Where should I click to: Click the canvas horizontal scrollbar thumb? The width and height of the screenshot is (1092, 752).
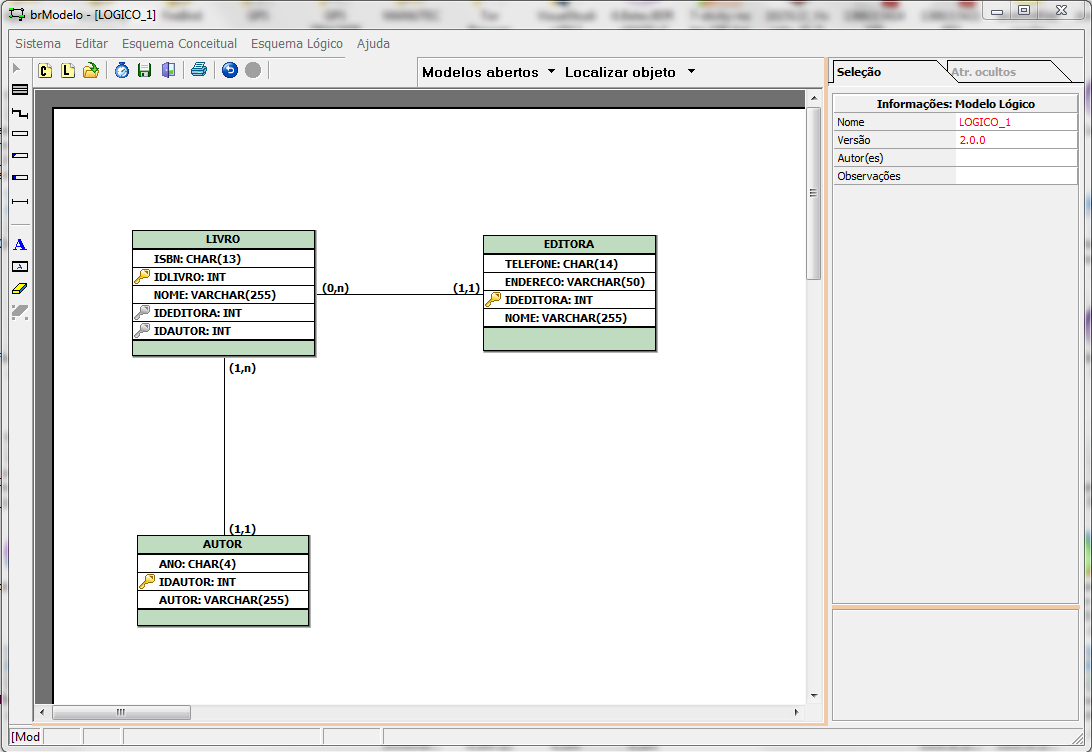[121, 712]
